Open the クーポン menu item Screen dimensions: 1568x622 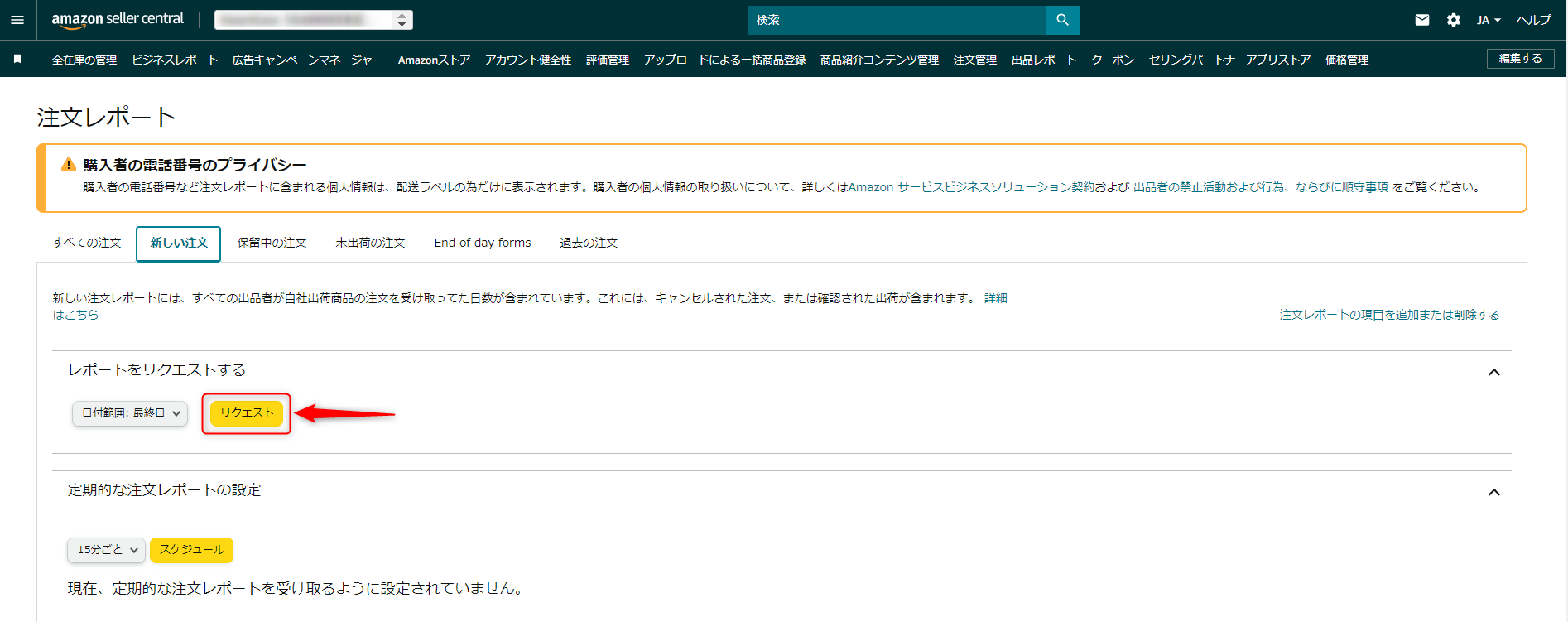(x=1113, y=60)
